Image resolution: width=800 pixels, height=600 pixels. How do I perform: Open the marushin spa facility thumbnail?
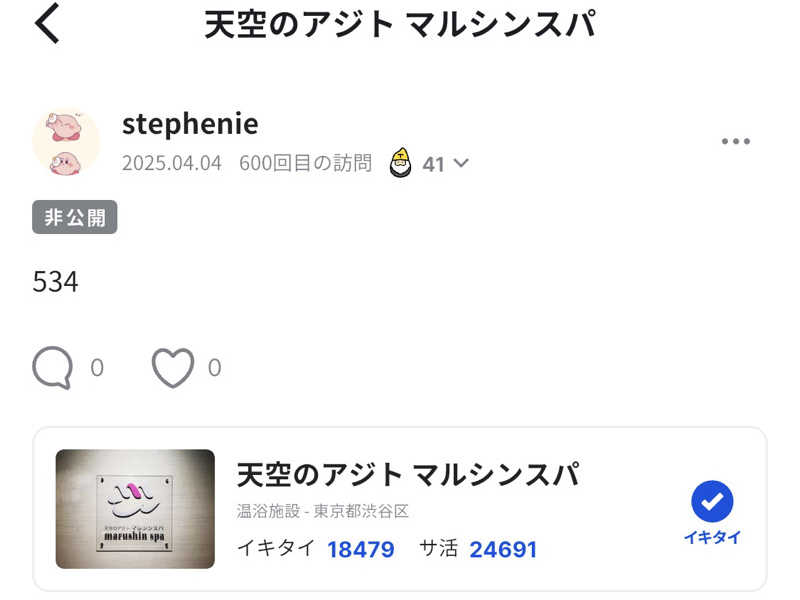135,509
